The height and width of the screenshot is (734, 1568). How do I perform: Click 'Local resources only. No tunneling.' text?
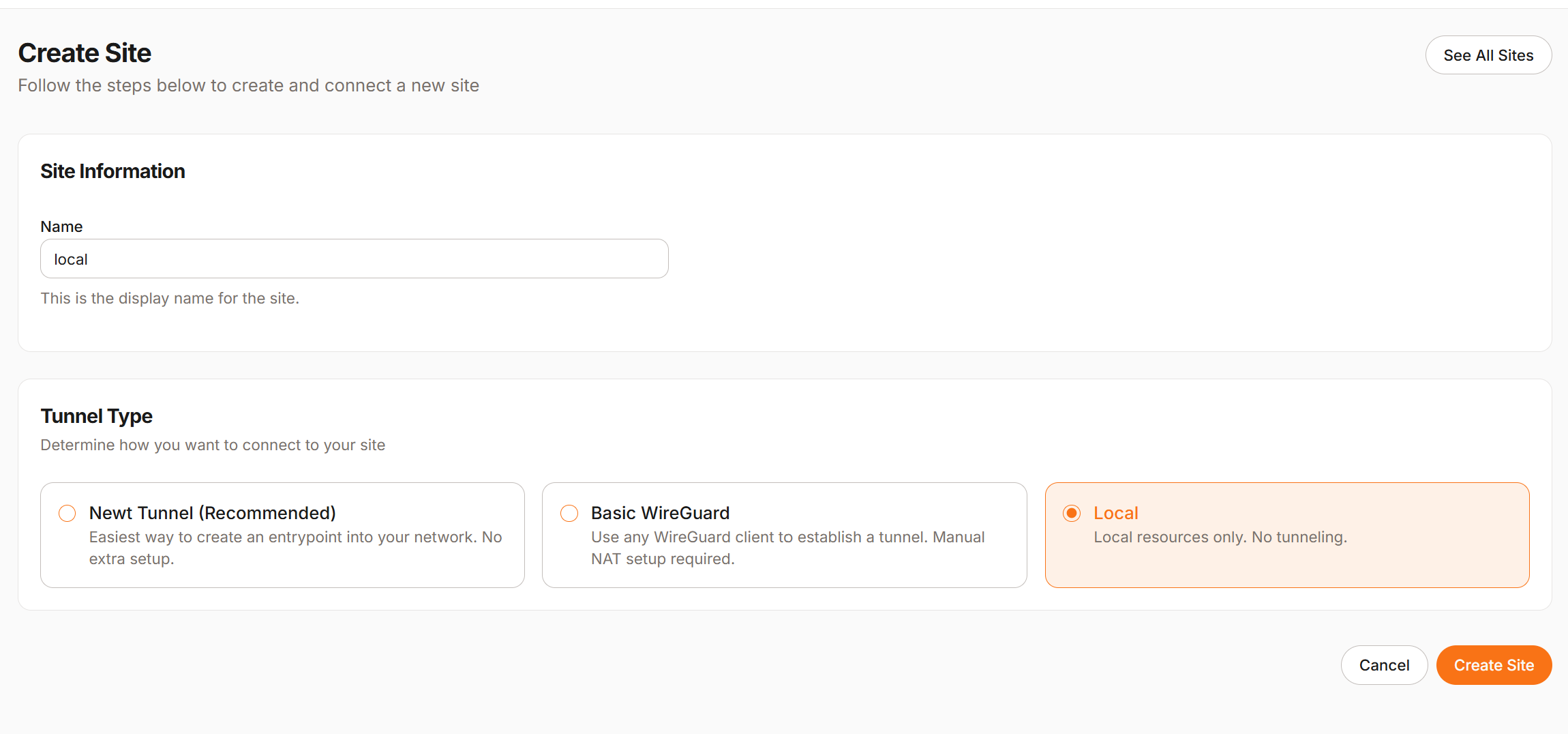(1220, 537)
